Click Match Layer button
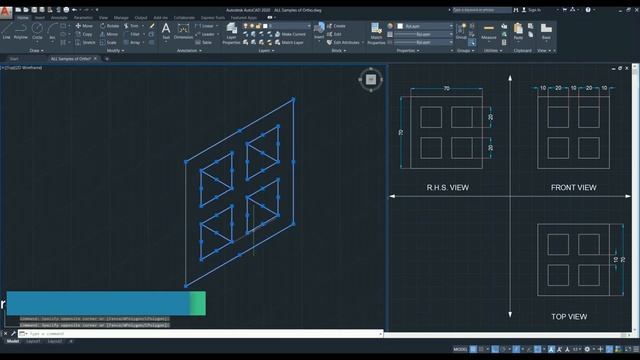This screenshot has width=640, height=360. [289, 42]
